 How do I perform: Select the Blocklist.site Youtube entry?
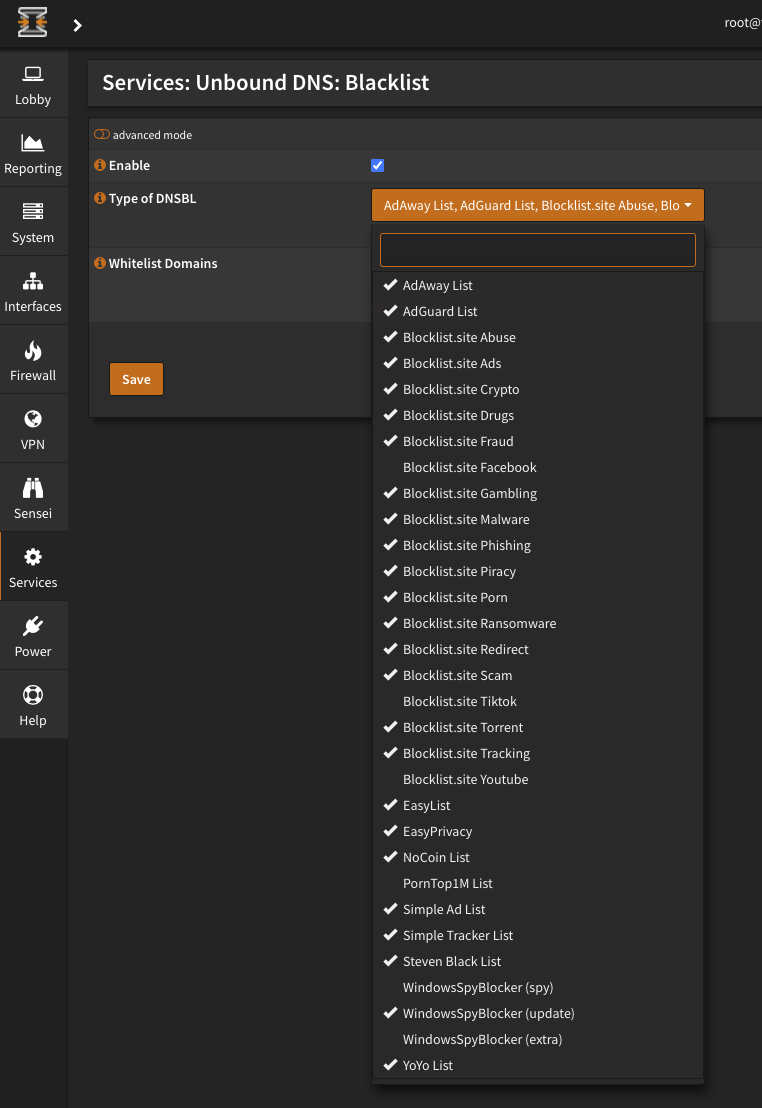465,779
